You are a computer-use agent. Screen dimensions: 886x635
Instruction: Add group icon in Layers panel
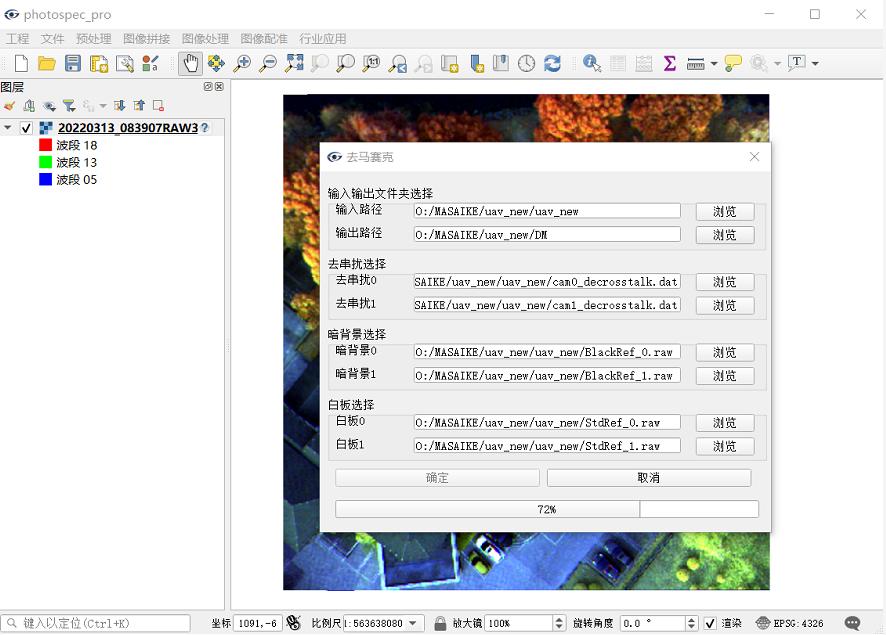click(x=29, y=106)
